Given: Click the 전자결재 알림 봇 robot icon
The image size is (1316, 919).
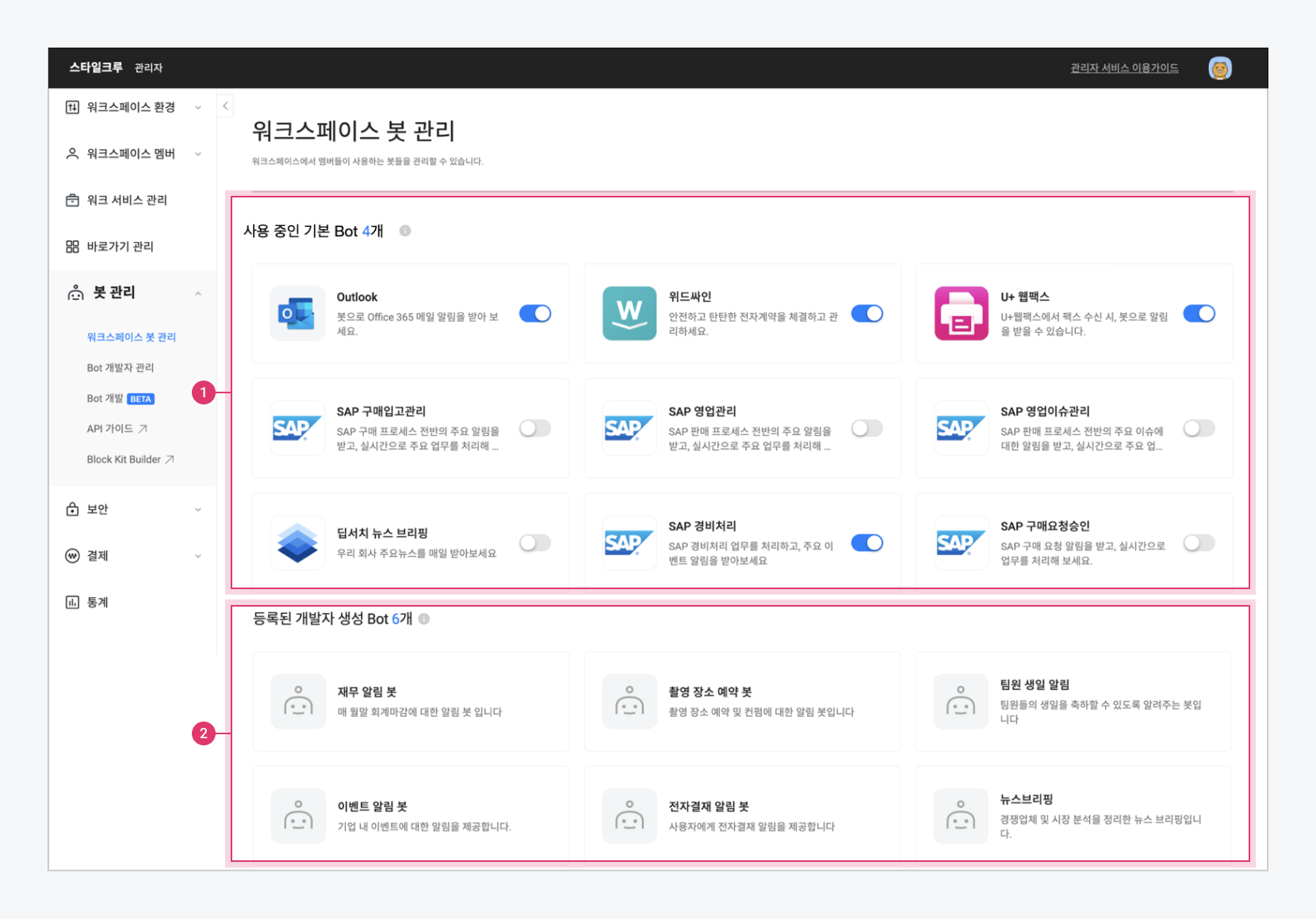Looking at the screenshot, I should (629, 816).
